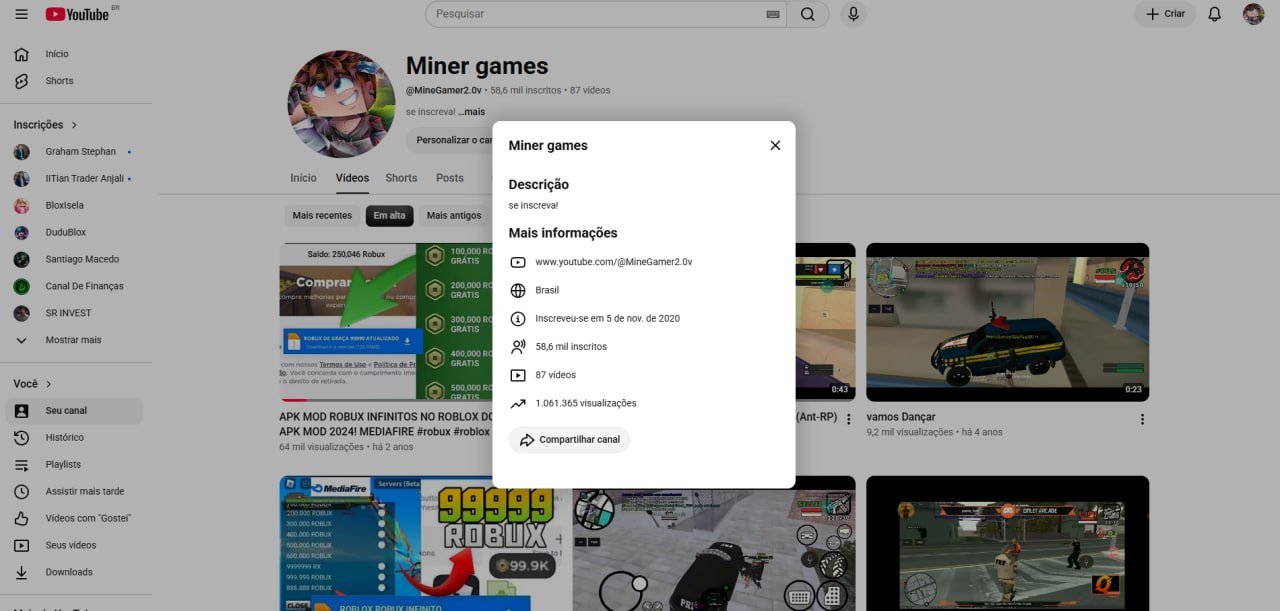Filter videos by Mais antigos
Viewport: 1280px width, 611px height.
pos(454,216)
